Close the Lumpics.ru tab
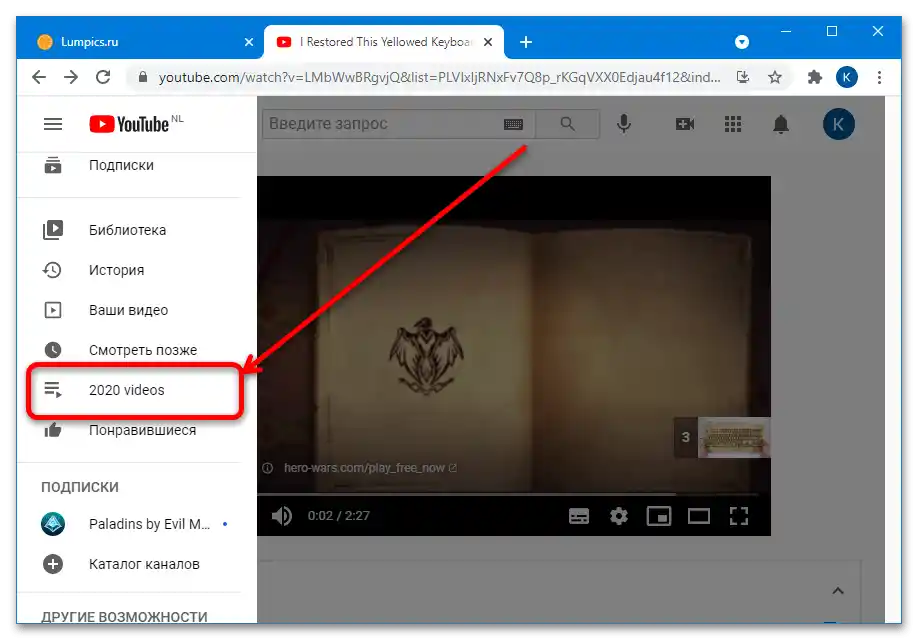918x640 pixels. click(x=249, y=42)
